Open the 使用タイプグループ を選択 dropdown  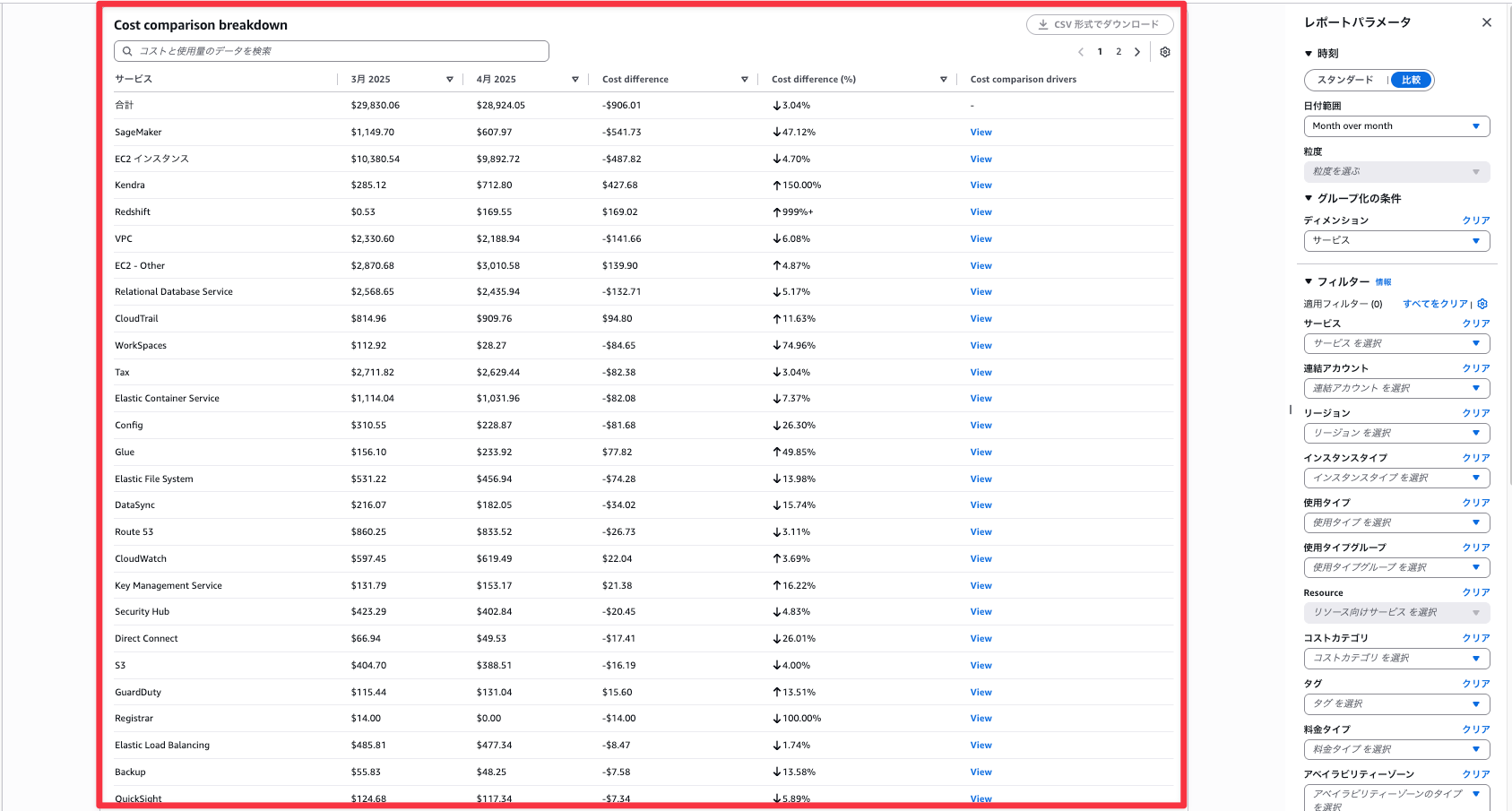pyautogui.click(x=1396, y=567)
